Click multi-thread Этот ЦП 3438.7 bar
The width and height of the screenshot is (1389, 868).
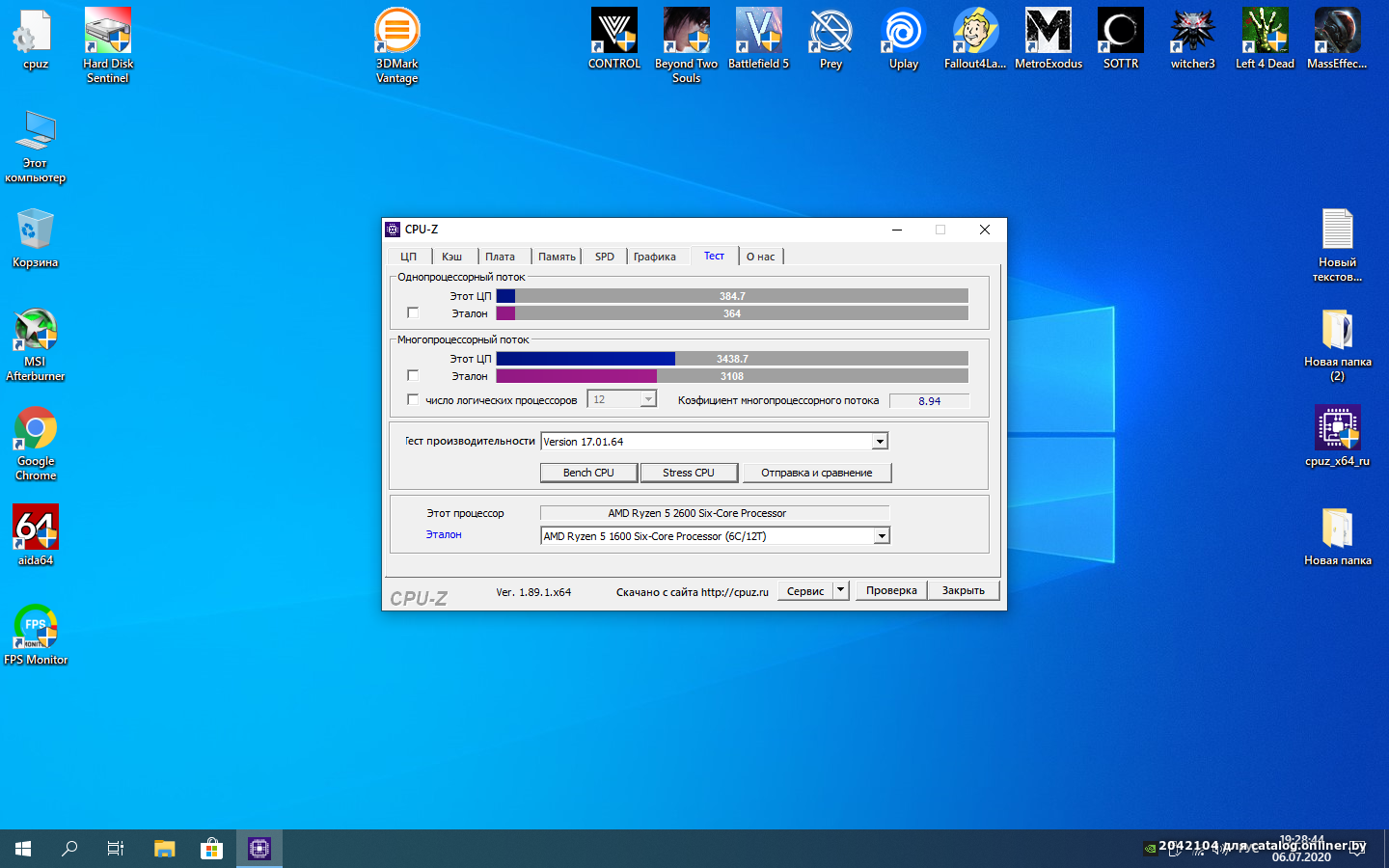(732, 359)
